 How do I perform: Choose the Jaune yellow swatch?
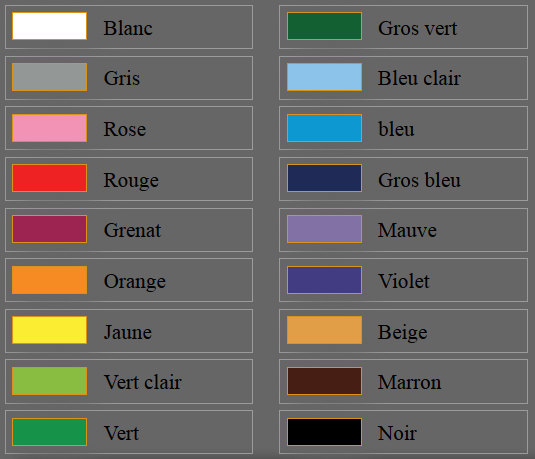tap(49, 330)
